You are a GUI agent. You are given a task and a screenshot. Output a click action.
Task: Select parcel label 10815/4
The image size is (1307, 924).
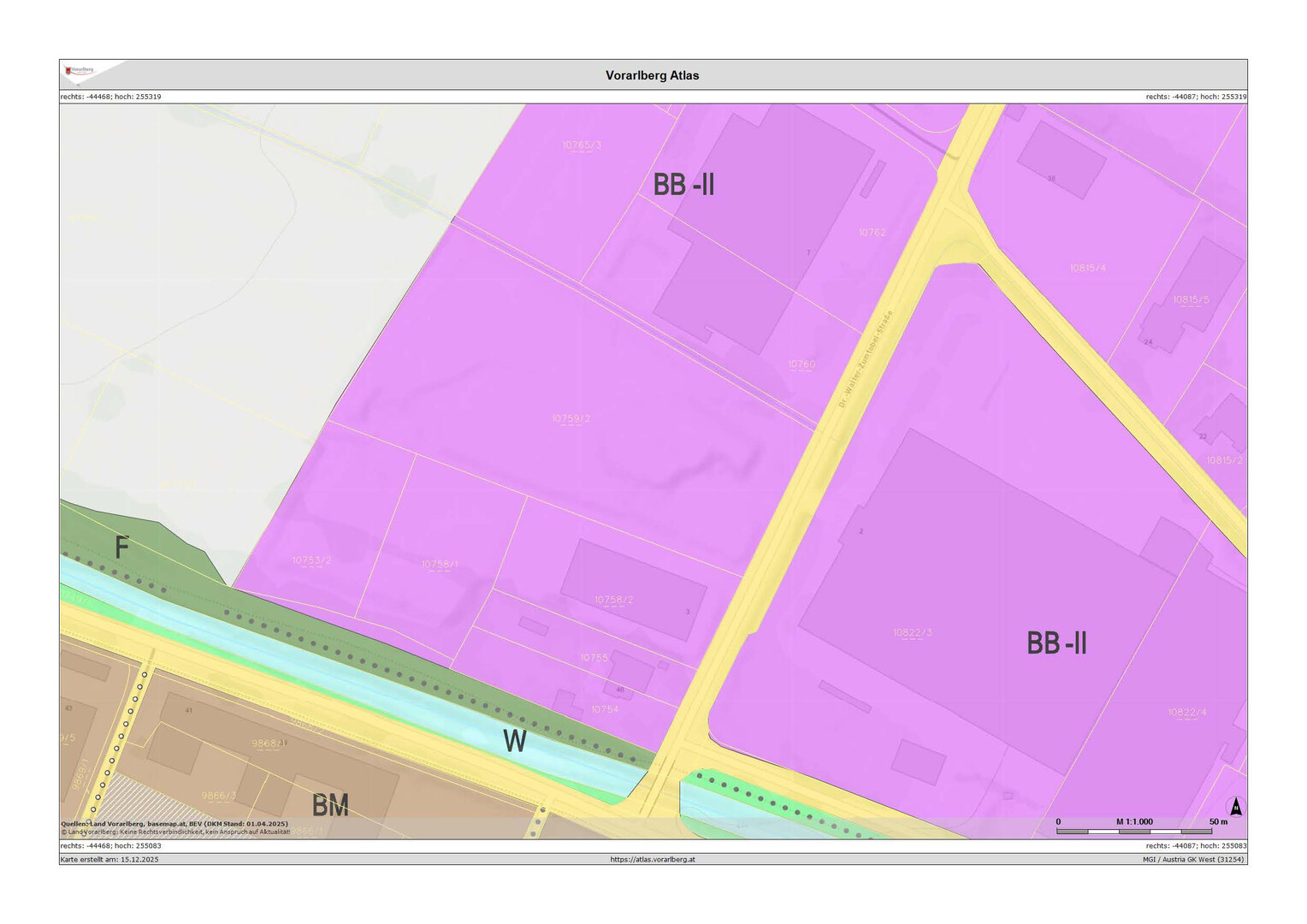(1087, 268)
